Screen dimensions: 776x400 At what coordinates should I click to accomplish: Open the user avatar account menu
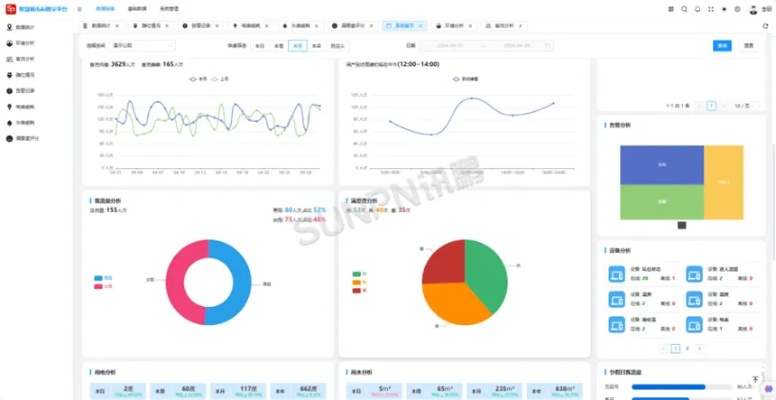coord(752,8)
